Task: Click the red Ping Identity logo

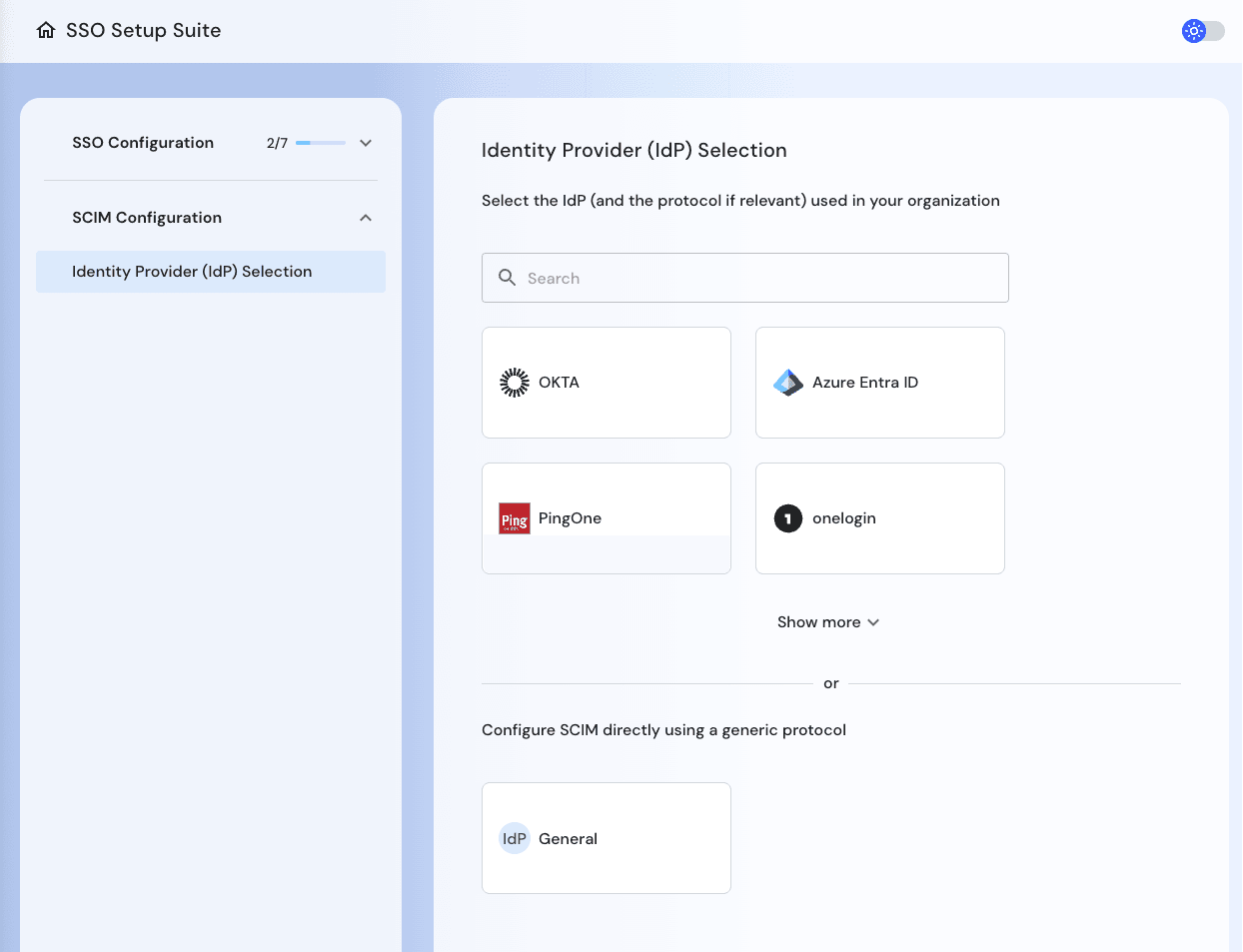Action: coord(514,518)
